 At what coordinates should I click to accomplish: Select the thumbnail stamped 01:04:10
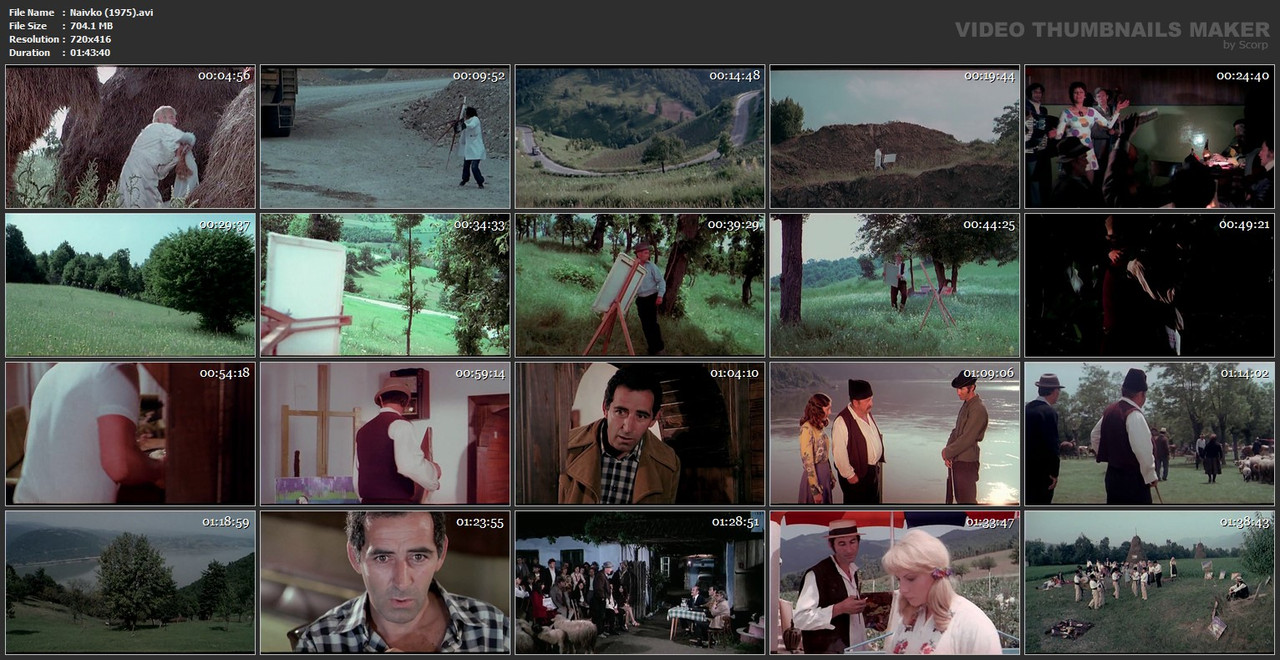coord(640,434)
